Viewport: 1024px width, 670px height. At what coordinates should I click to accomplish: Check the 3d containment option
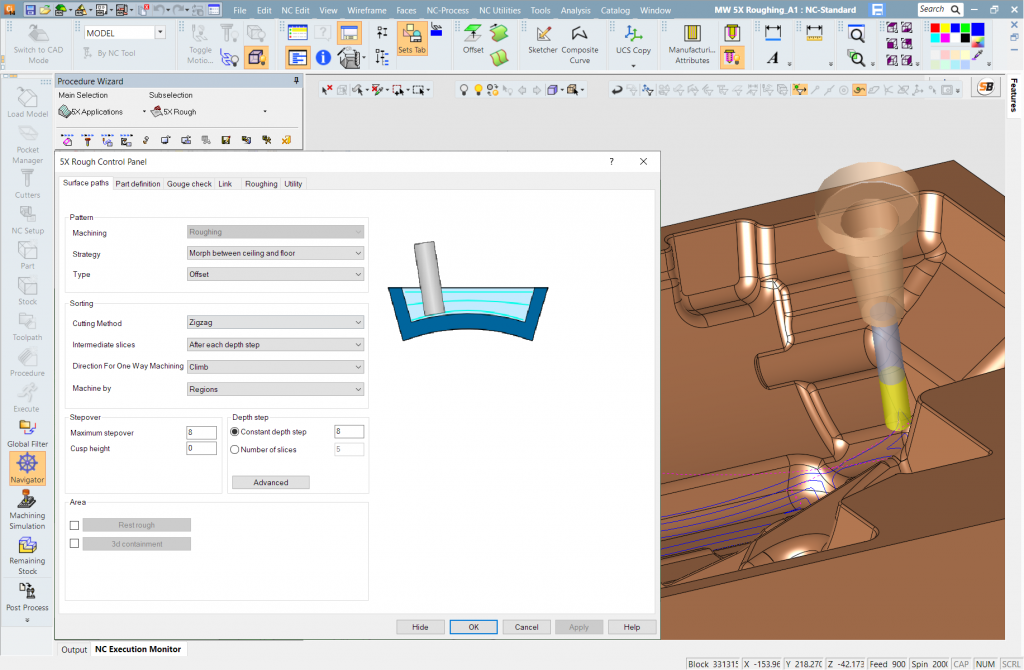(74, 543)
